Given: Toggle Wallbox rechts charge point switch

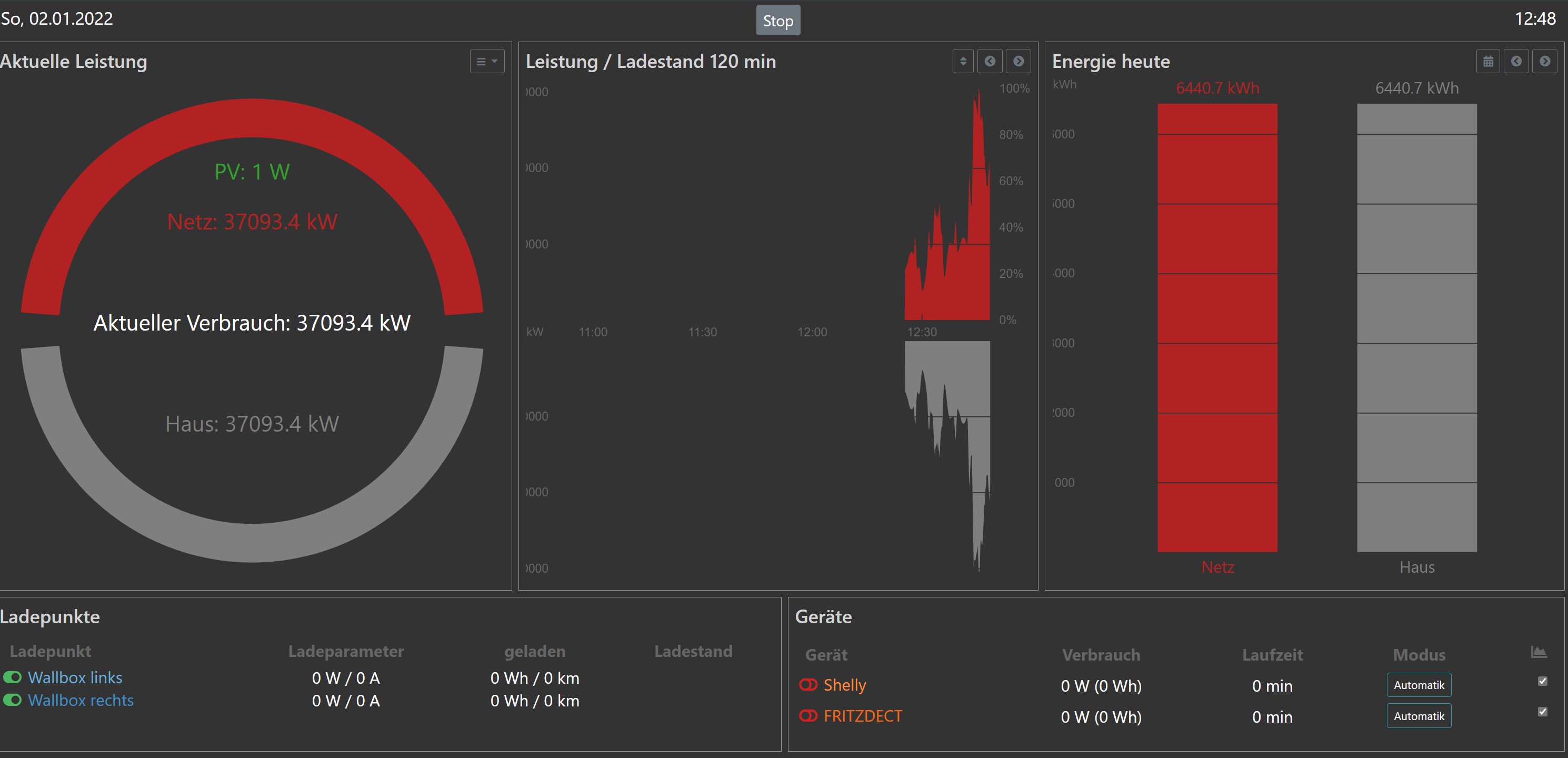Looking at the screenshot, I should point(12,700).
